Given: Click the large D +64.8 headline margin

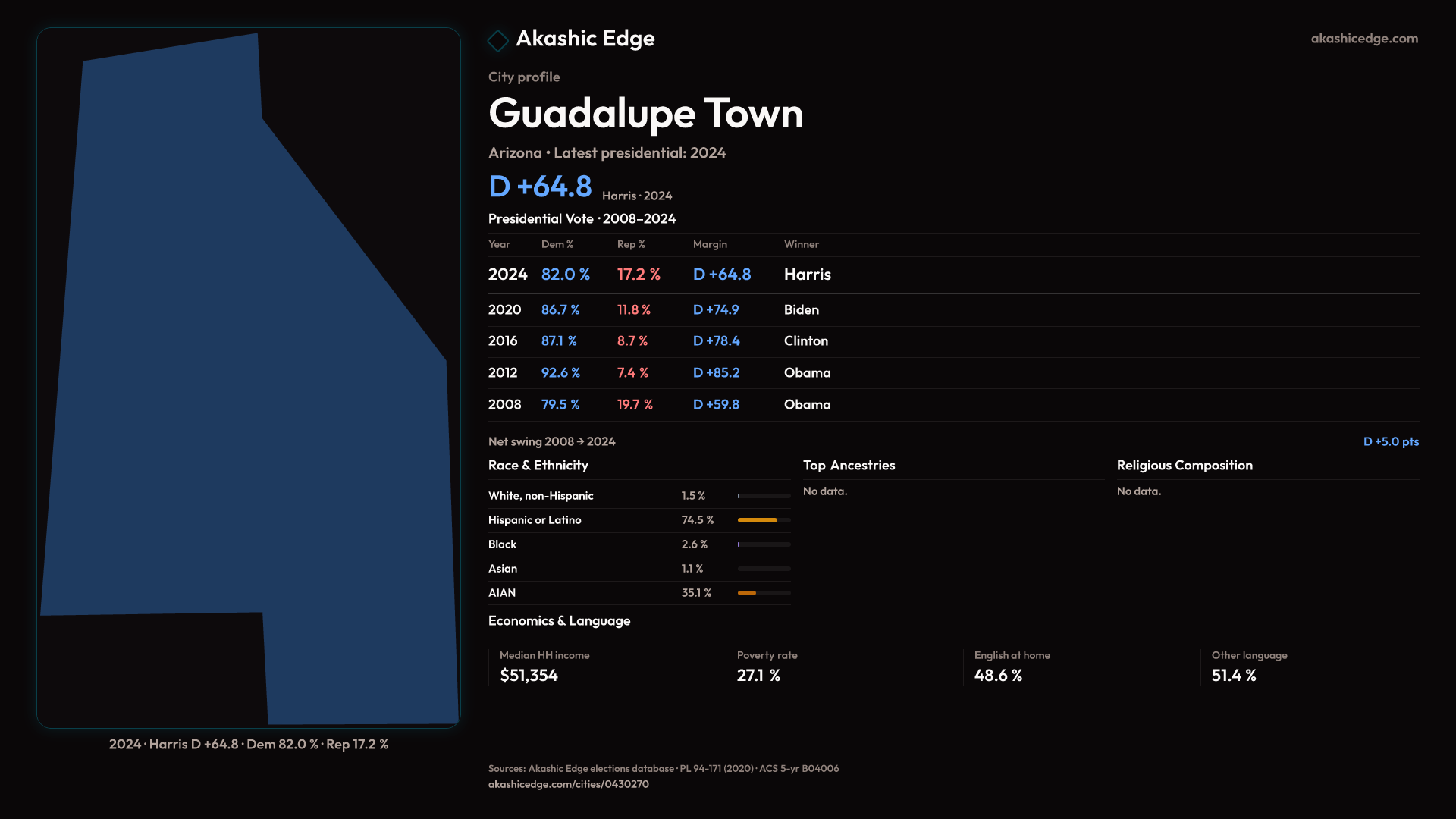Looking at the screenshot, I should click(x=540, y=187).
